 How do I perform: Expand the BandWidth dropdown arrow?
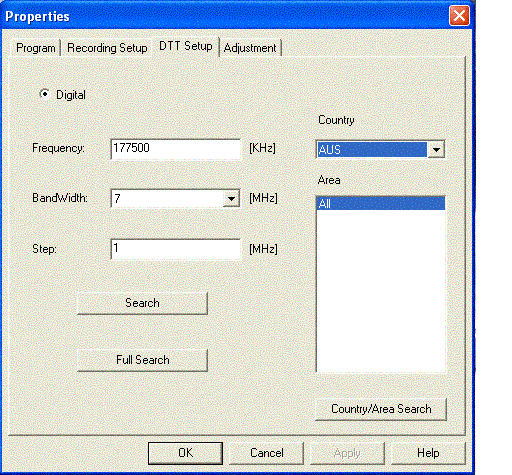click(231, 199)
